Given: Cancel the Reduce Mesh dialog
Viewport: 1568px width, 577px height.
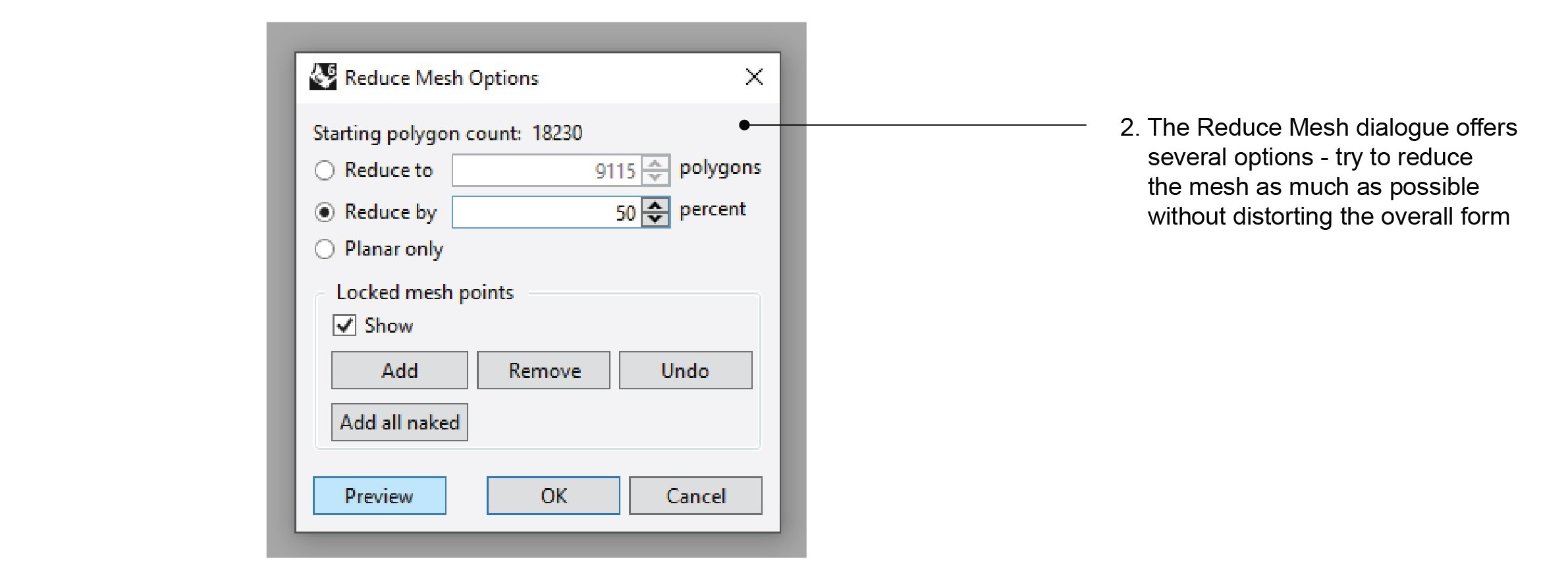Looking at the screenshot, I should click(x=695, y=495).
